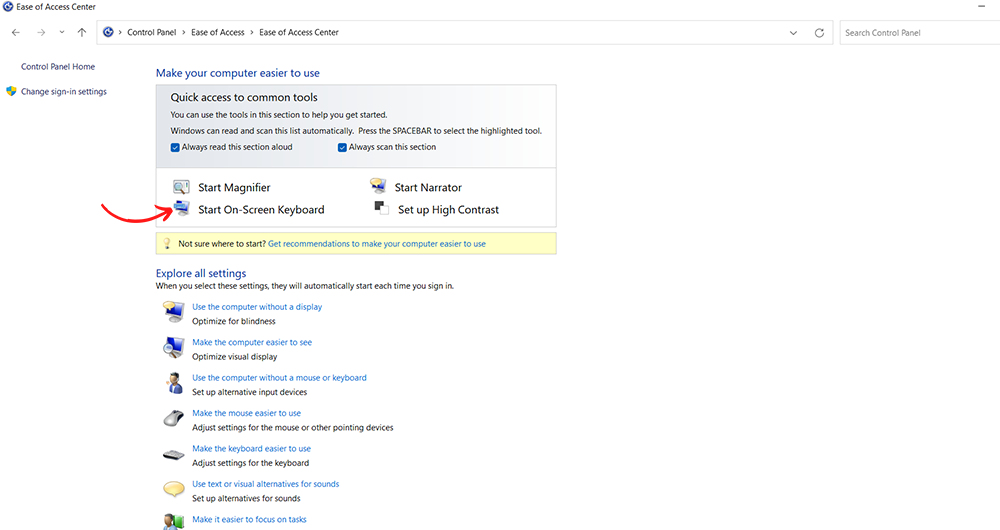Viewport: 1000px width, 530px height.
Task: Click the Set up alternative input devices text
Action: pos(249,392)
